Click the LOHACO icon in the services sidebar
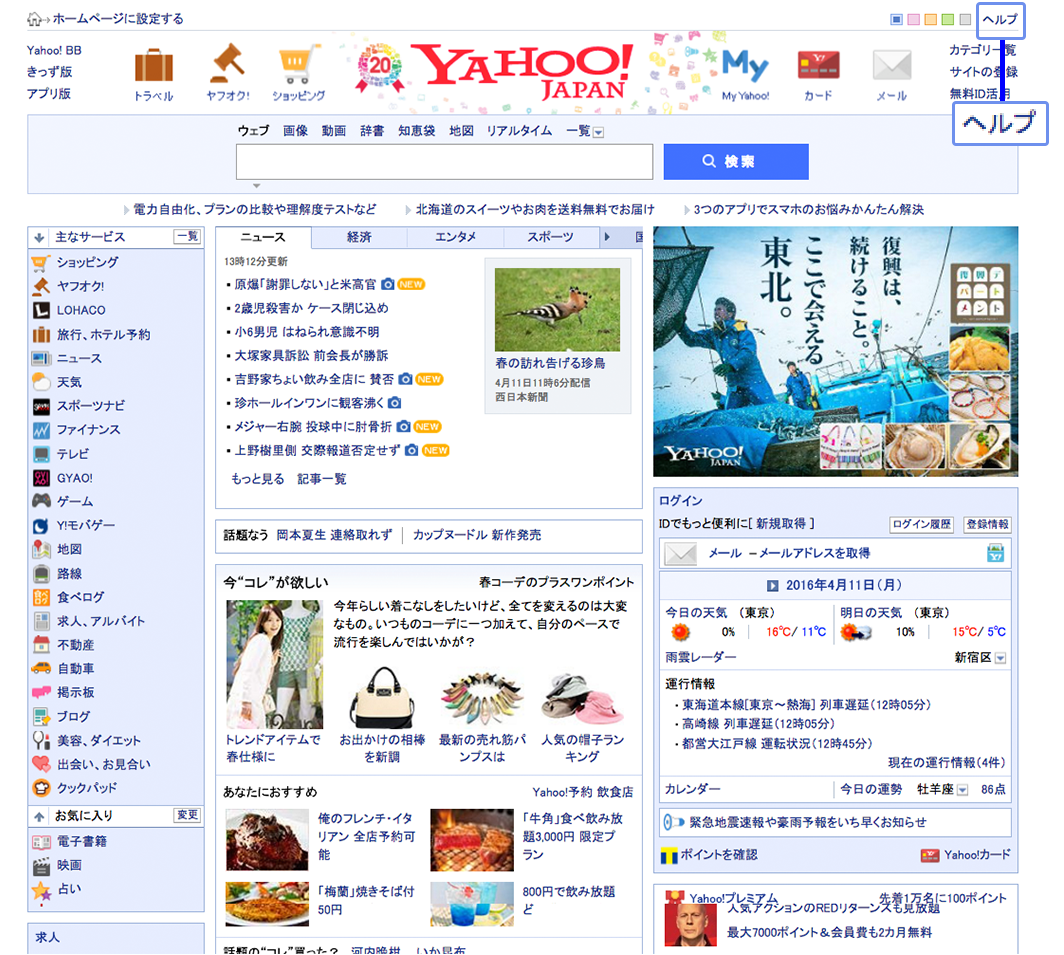The width and height of the screenshot is (1064, 955). click(41, 310)
